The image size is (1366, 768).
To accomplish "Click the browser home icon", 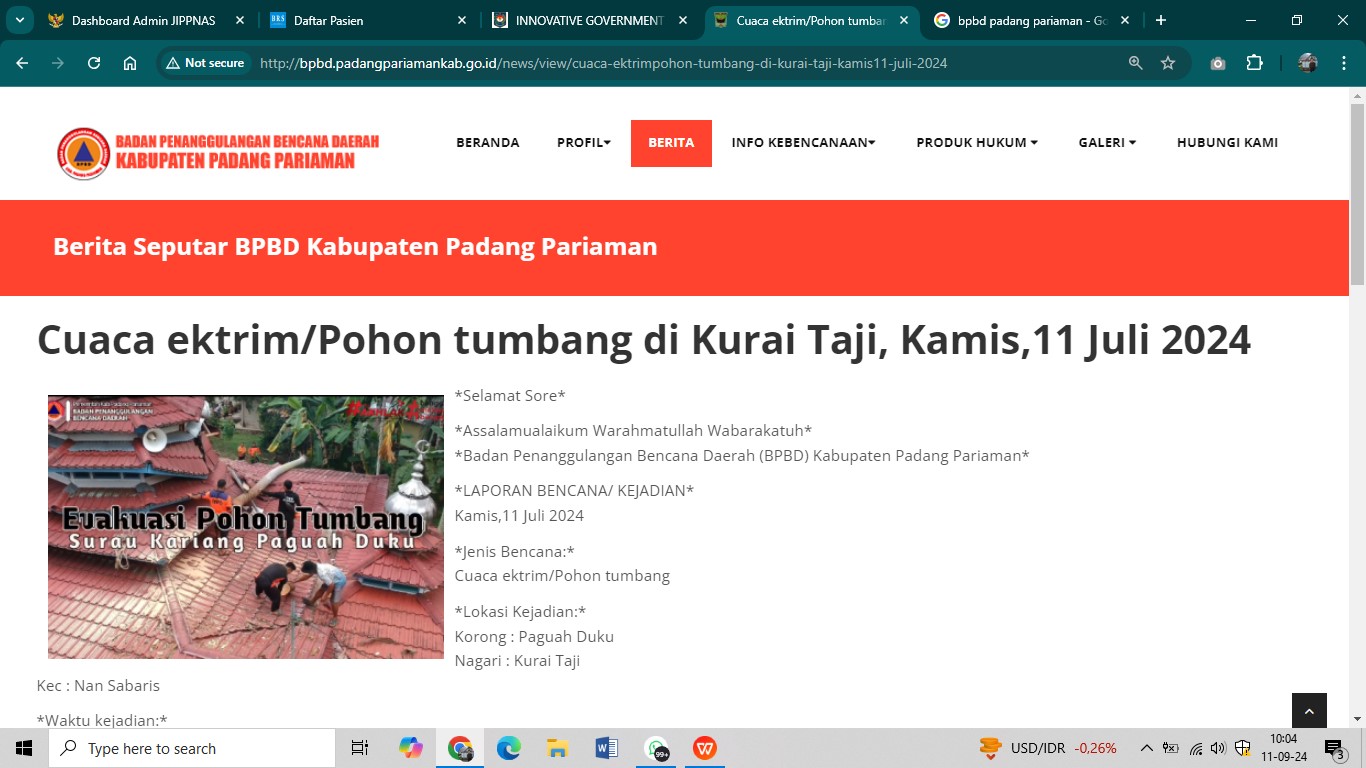I will tap(130, 63).
